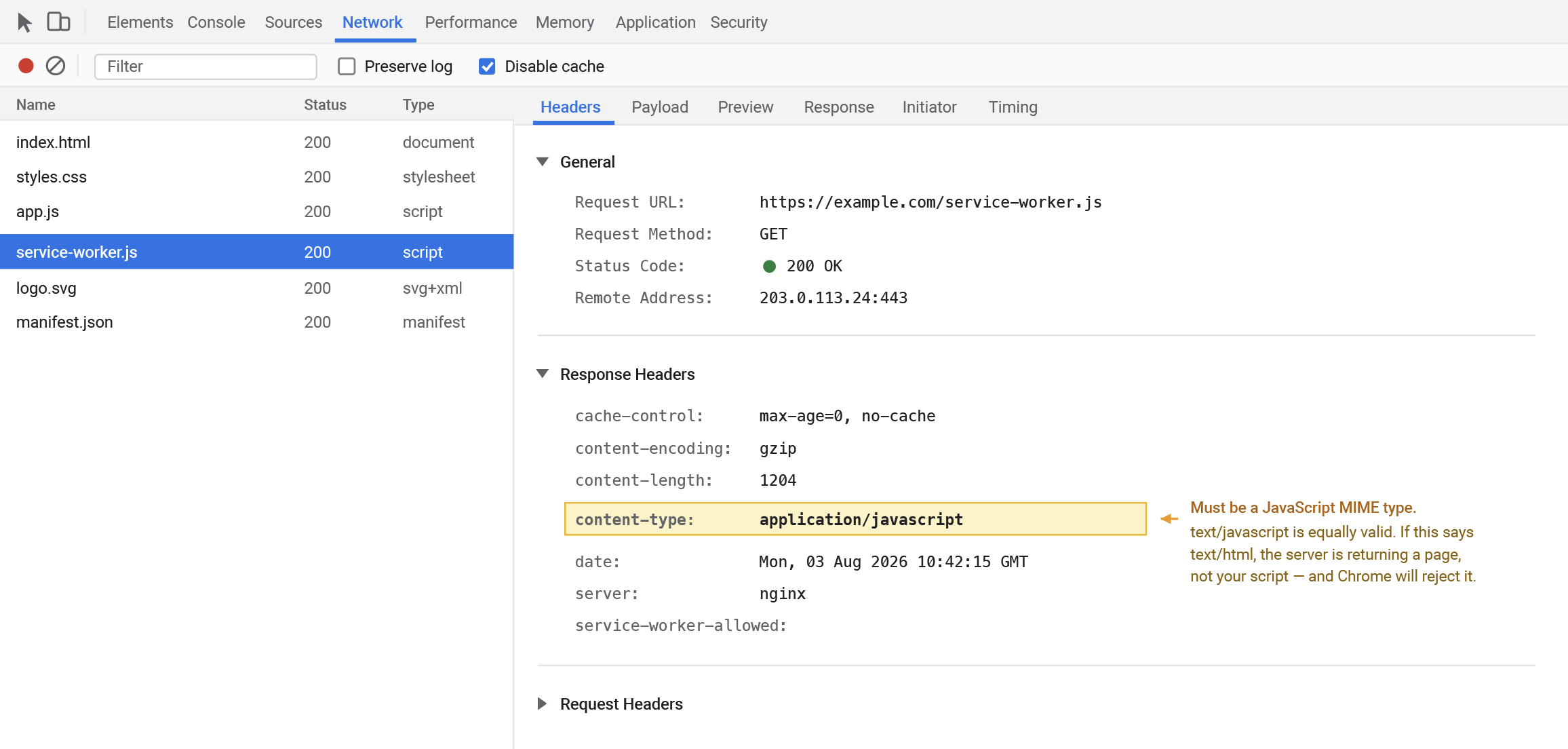1568x749 pixels.
Task: Clear the network log
Action: click(x=56, y=66)
